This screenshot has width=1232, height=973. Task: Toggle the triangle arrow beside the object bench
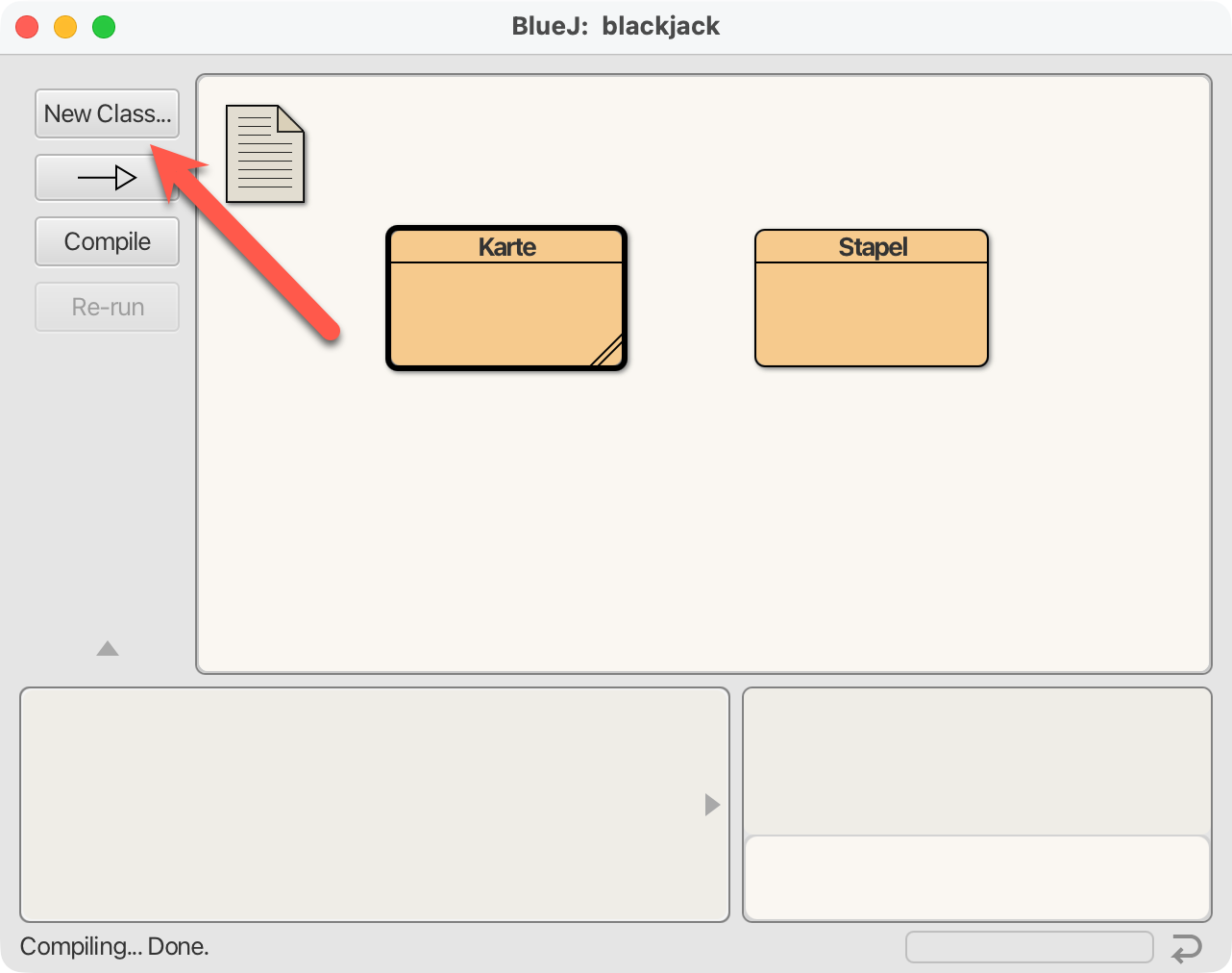[x=712, y=805]
